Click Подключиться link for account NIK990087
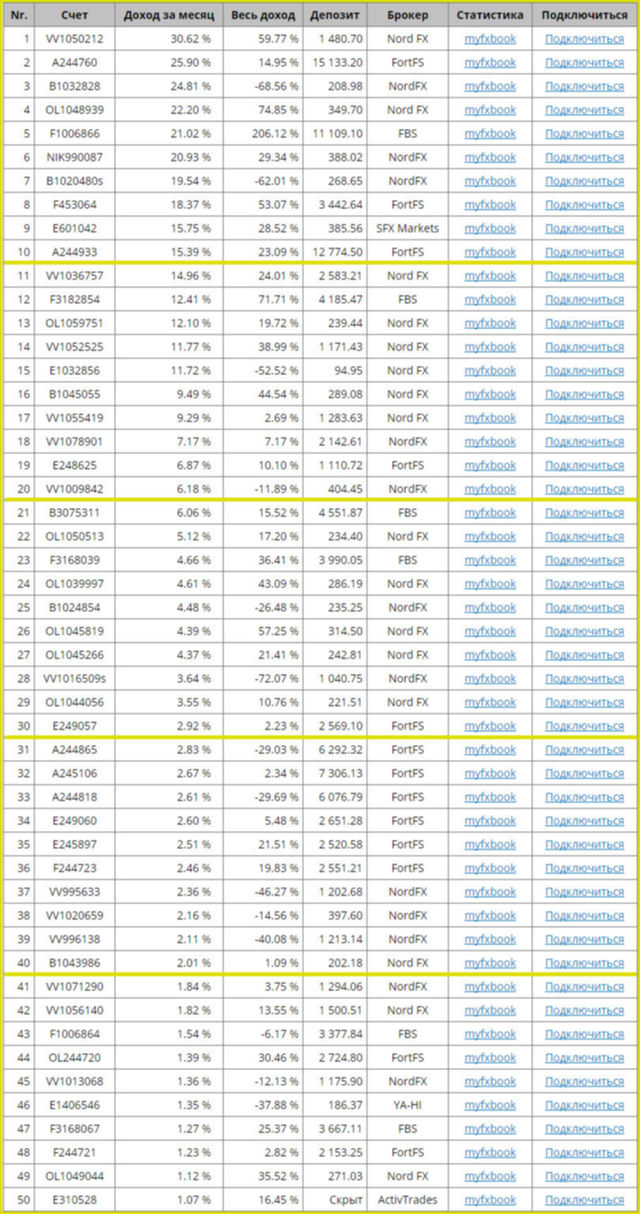 tap(584, 157)
